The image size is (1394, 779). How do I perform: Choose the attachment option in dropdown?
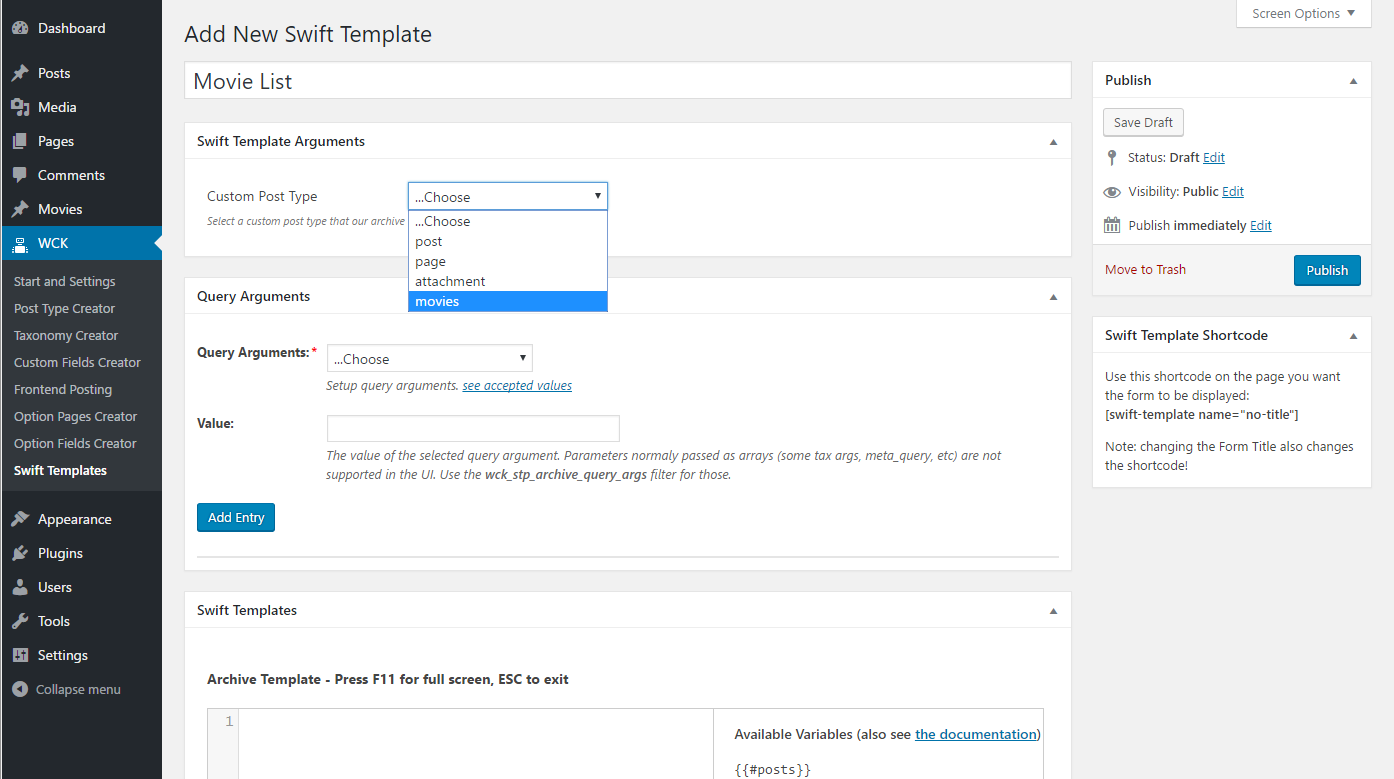point(508,281)
